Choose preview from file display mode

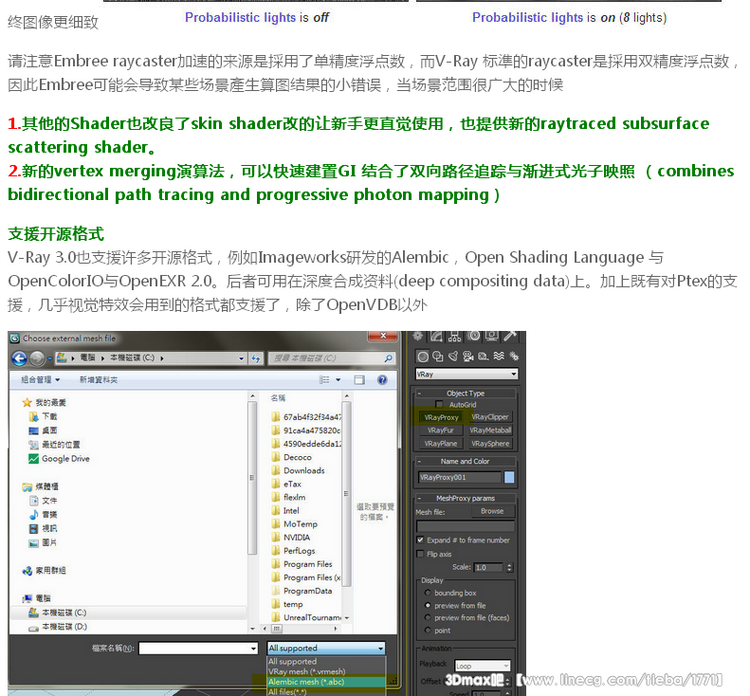coord(428,605)
